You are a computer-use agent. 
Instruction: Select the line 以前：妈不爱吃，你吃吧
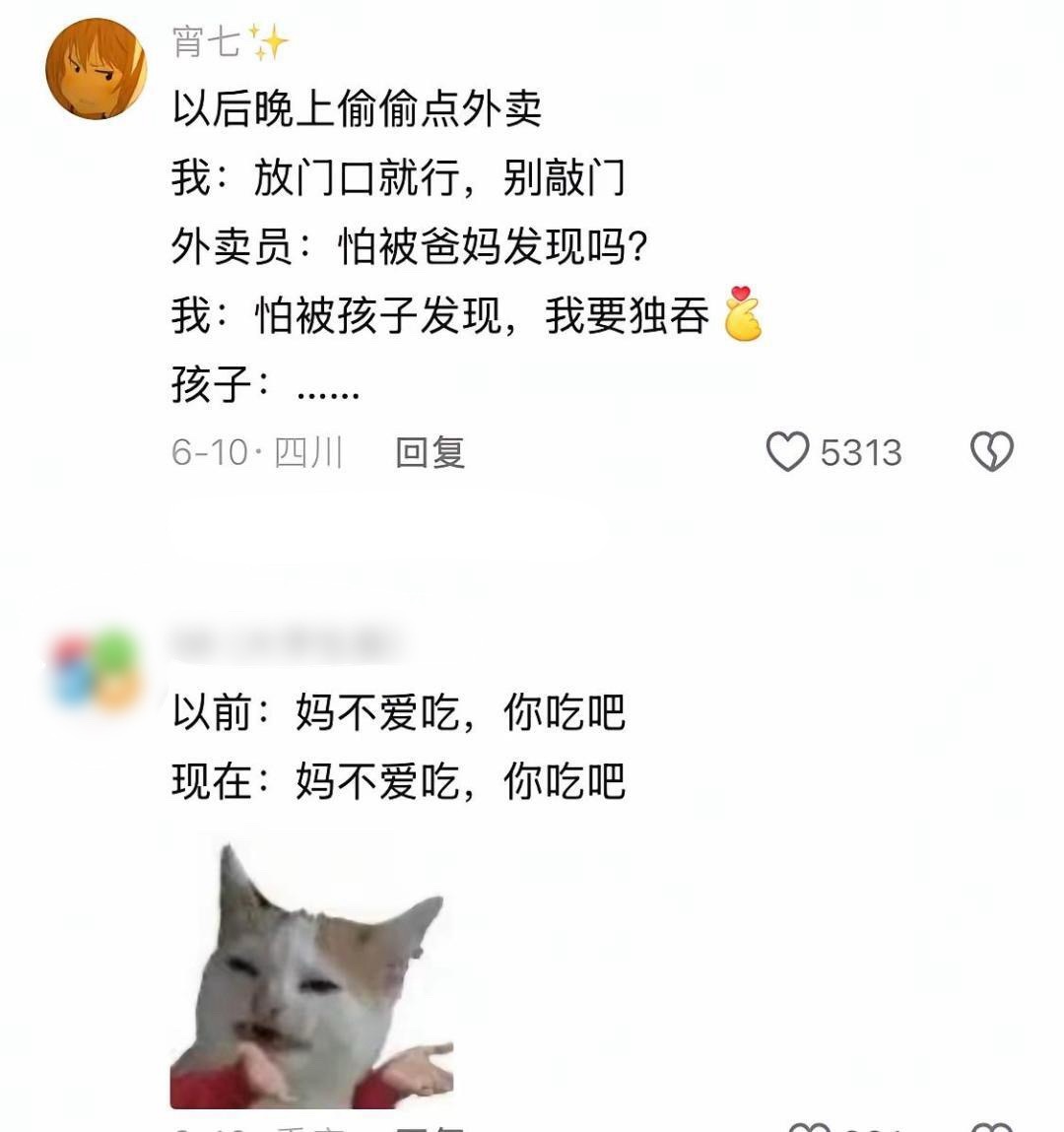(x=398, y=712)
